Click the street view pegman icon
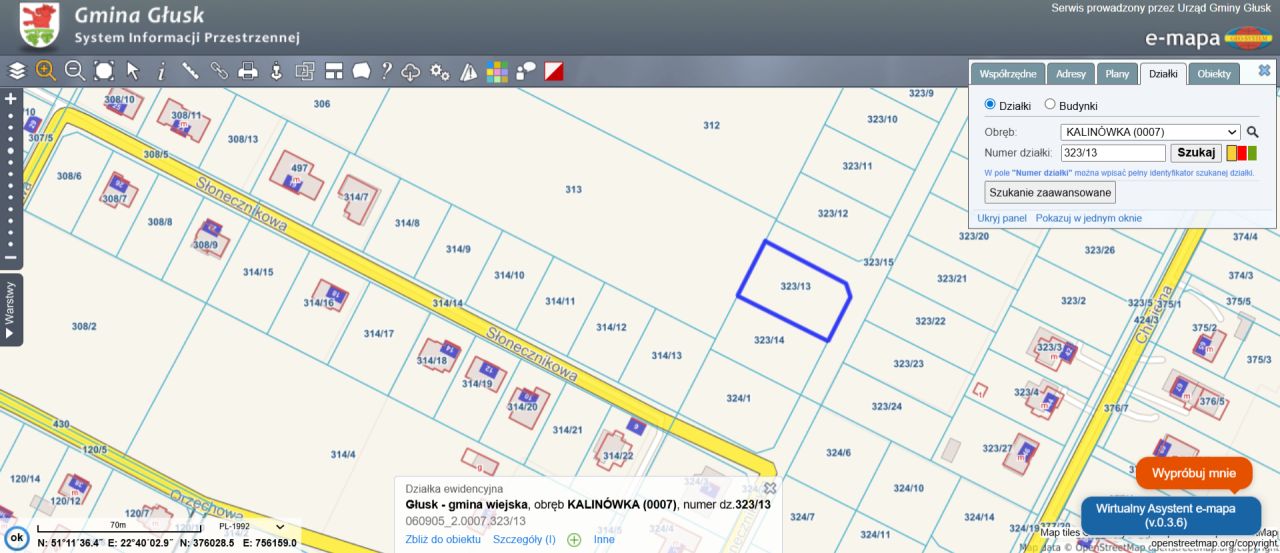Screen dimensions: 1280x553 tap(277, 71)
